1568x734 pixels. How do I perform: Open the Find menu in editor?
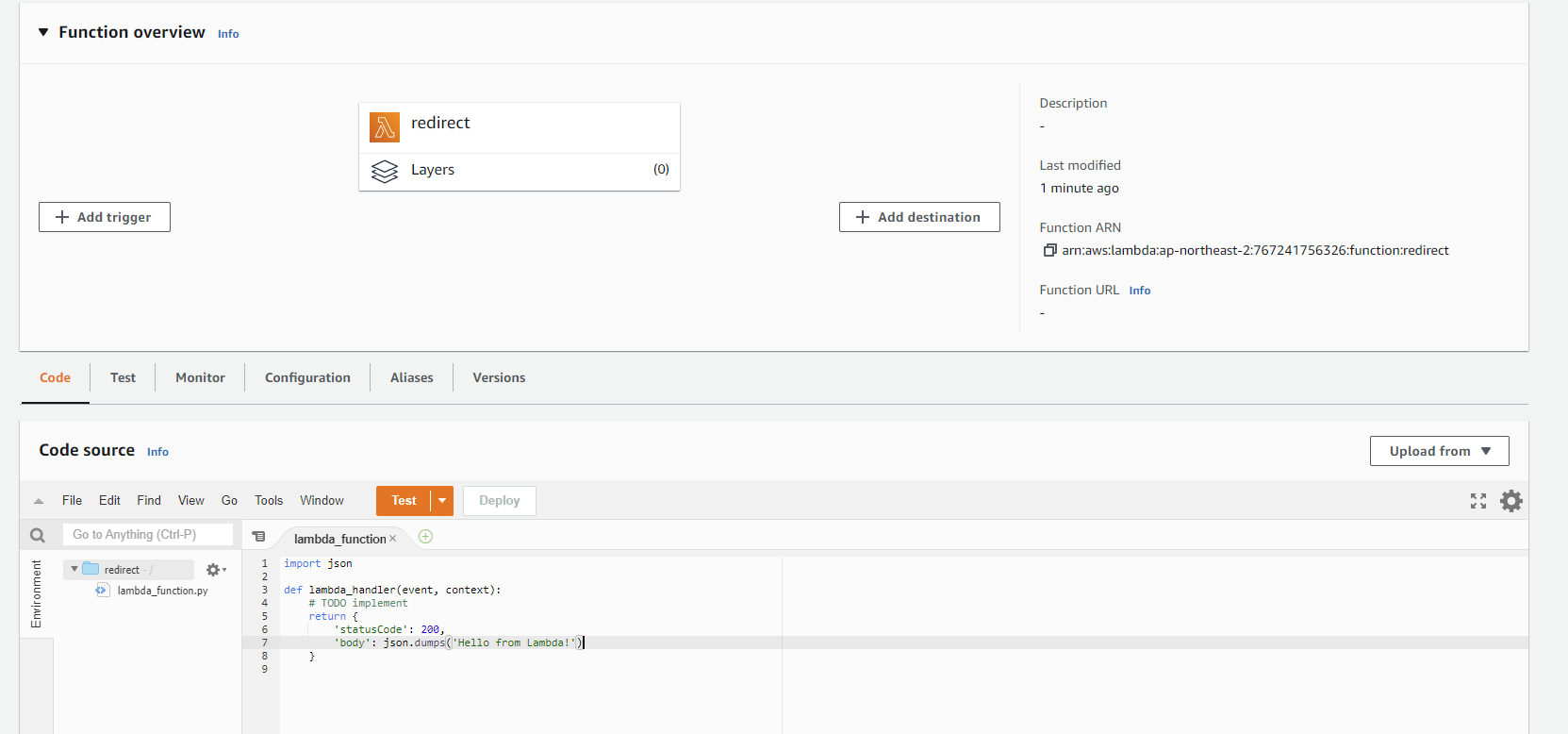pos(149,501)
